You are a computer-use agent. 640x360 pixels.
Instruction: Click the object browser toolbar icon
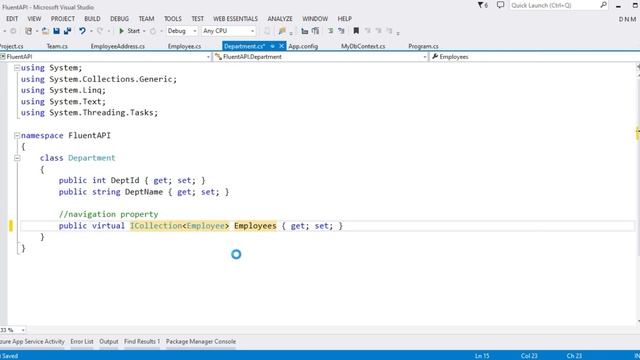tap(315, 31)
